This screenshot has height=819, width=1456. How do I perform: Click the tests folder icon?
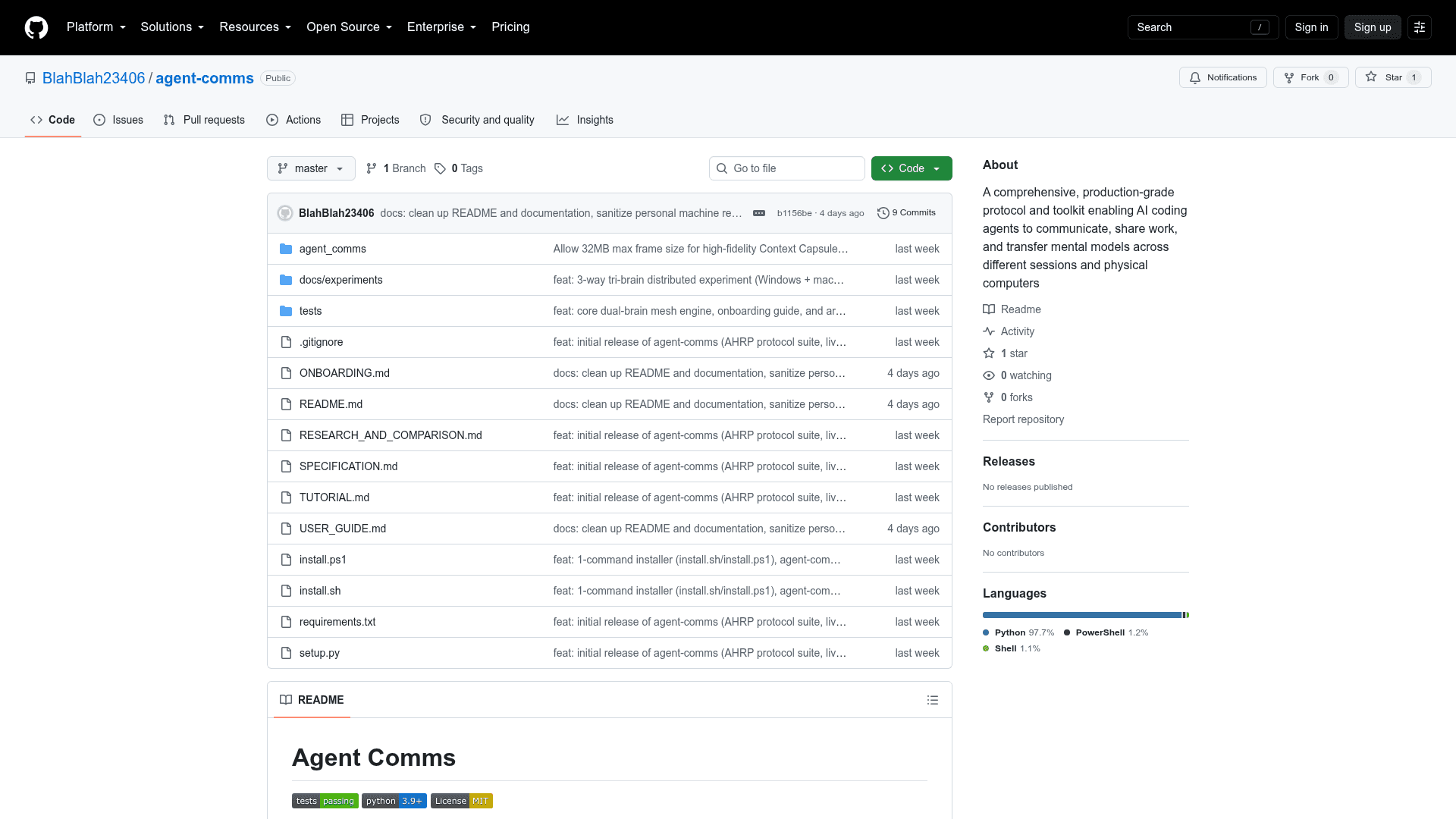286,311
